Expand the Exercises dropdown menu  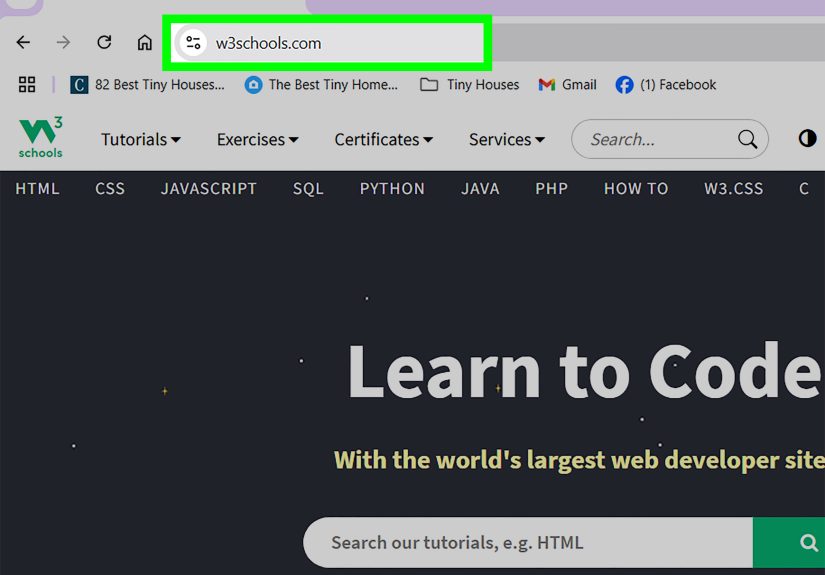point(257,139)
